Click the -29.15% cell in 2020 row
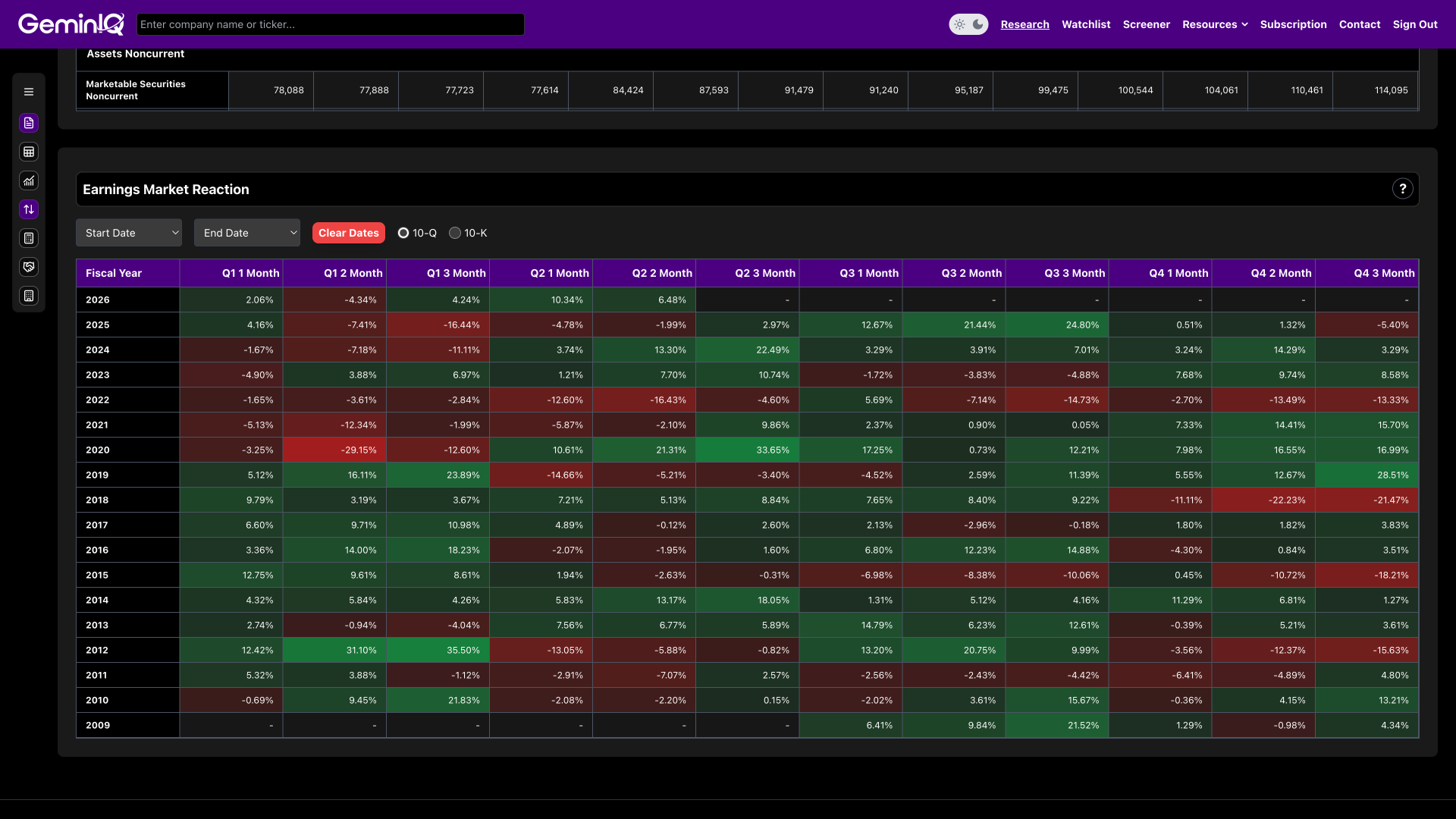Image resolution: width=1456 pixels, height=819 pixels. (x=334, y=450)
